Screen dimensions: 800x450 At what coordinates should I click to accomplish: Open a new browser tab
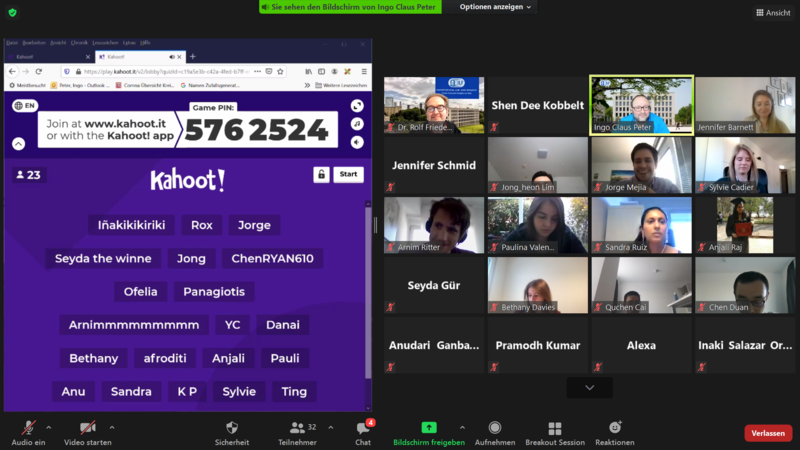(193, 57)
